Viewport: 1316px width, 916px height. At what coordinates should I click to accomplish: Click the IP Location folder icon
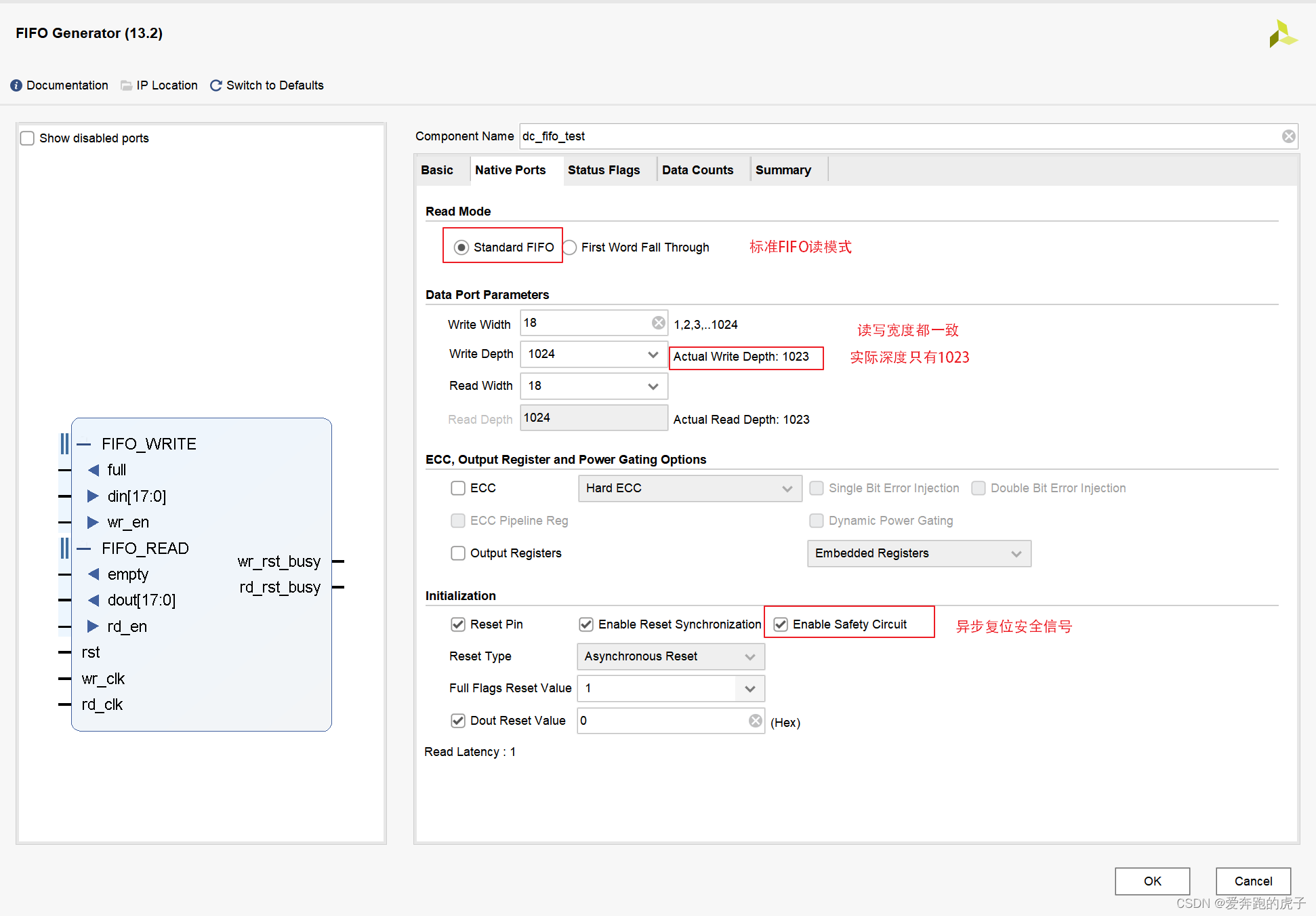tap(126, 85)
